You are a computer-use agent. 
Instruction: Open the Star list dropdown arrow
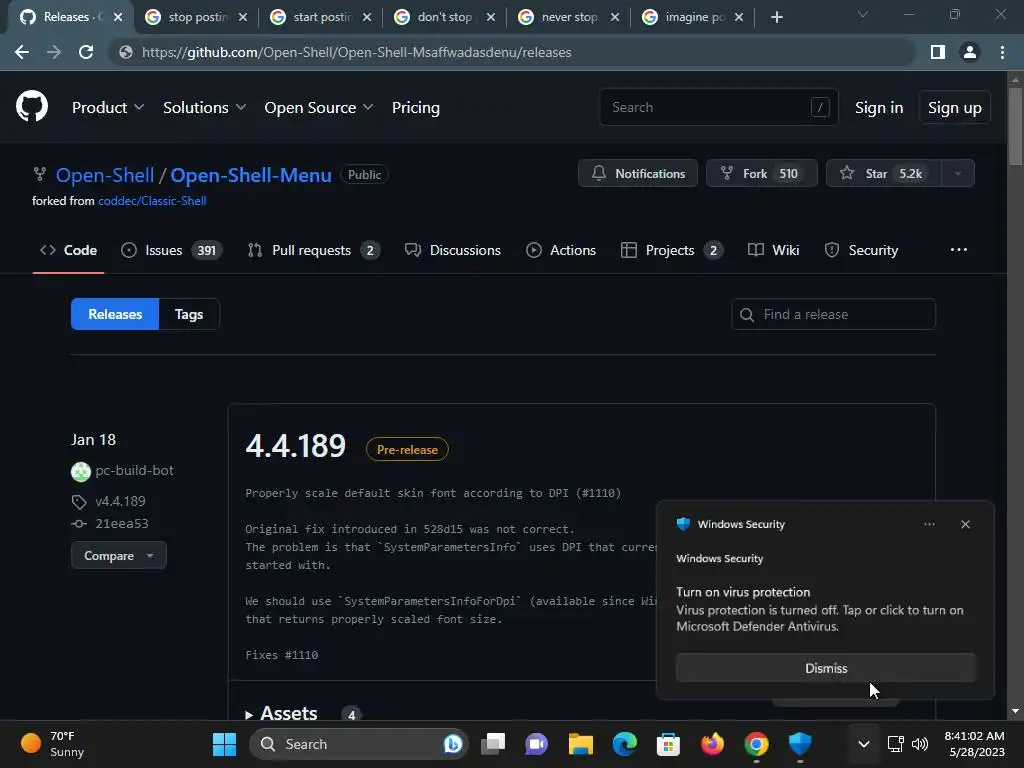(958, 174)
